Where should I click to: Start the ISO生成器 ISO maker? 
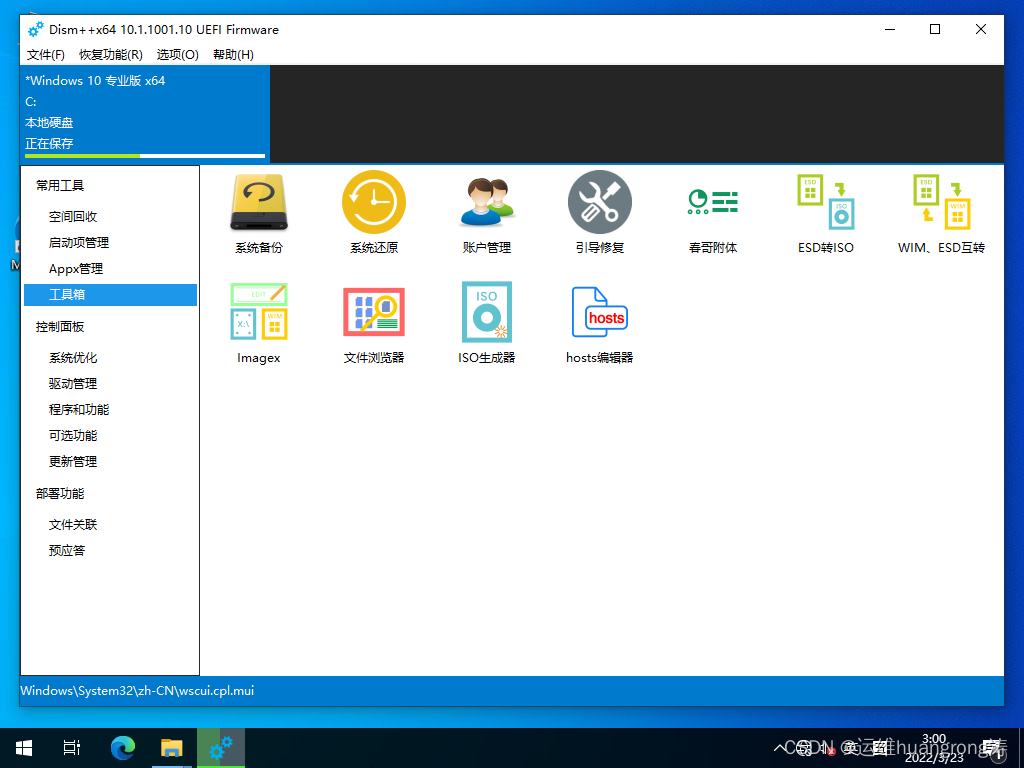pyautogui.click(x=487, y=323)
